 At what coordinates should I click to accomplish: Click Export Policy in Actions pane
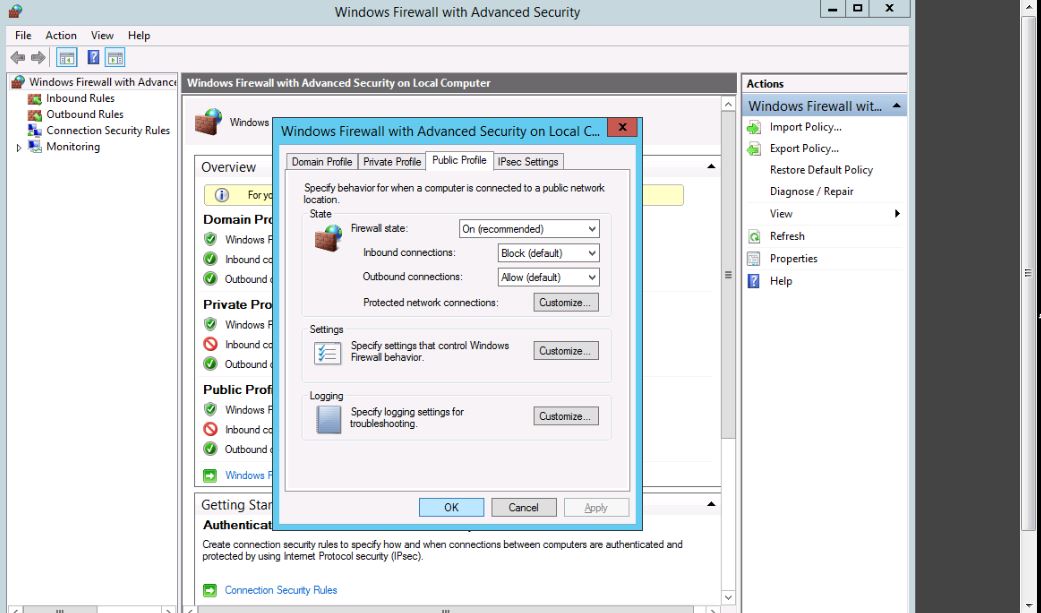(x=803, y=148)
